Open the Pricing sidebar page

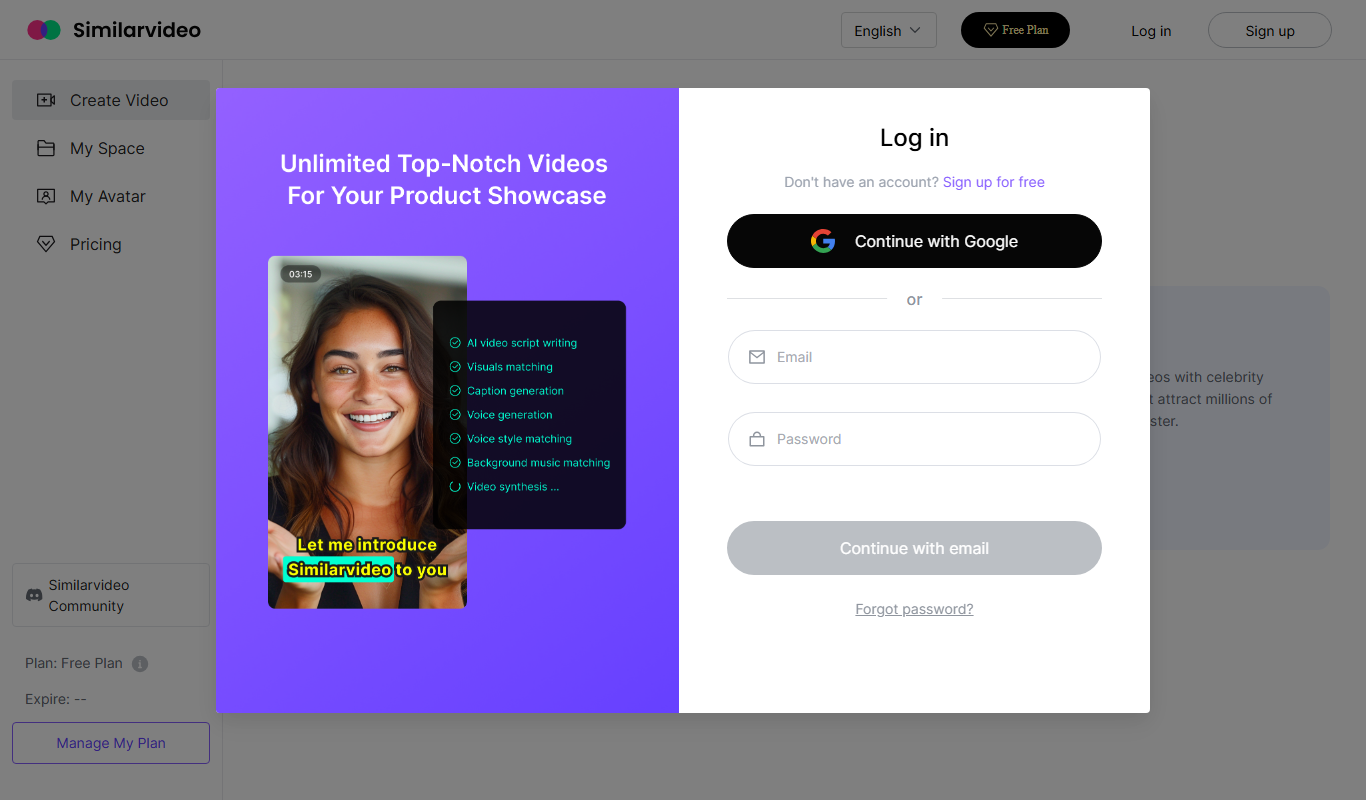111,244
